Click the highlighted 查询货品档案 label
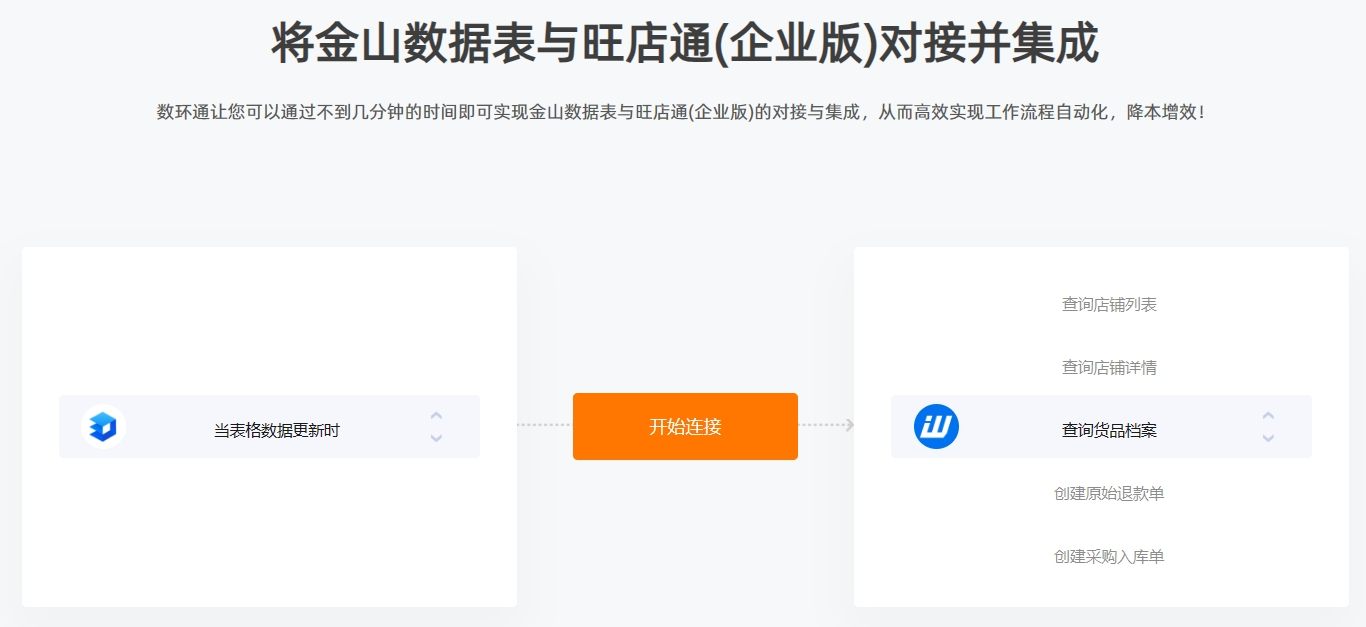 [x=1109, y=430]
